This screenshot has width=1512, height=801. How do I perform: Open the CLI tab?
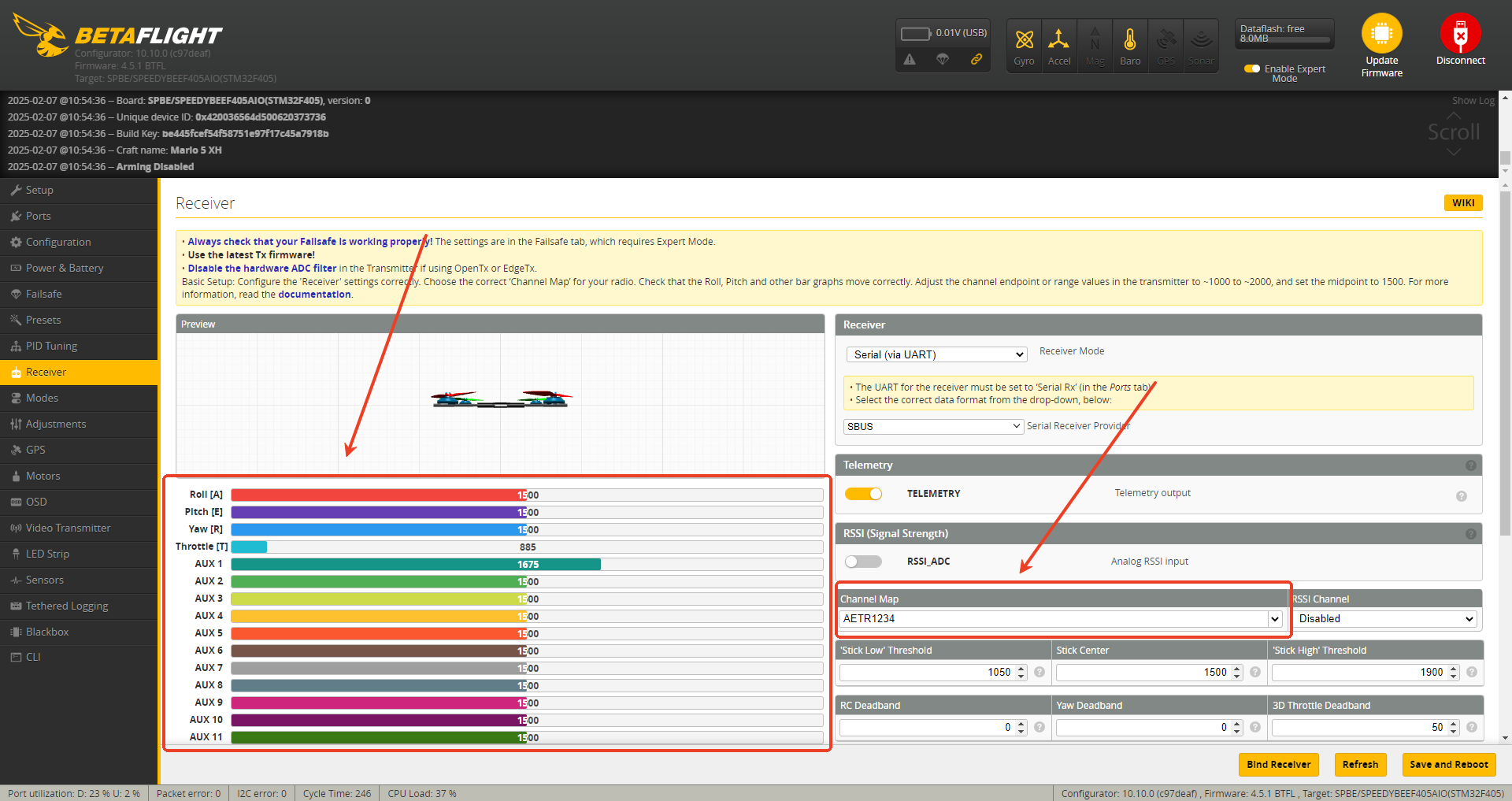(79, 657)
